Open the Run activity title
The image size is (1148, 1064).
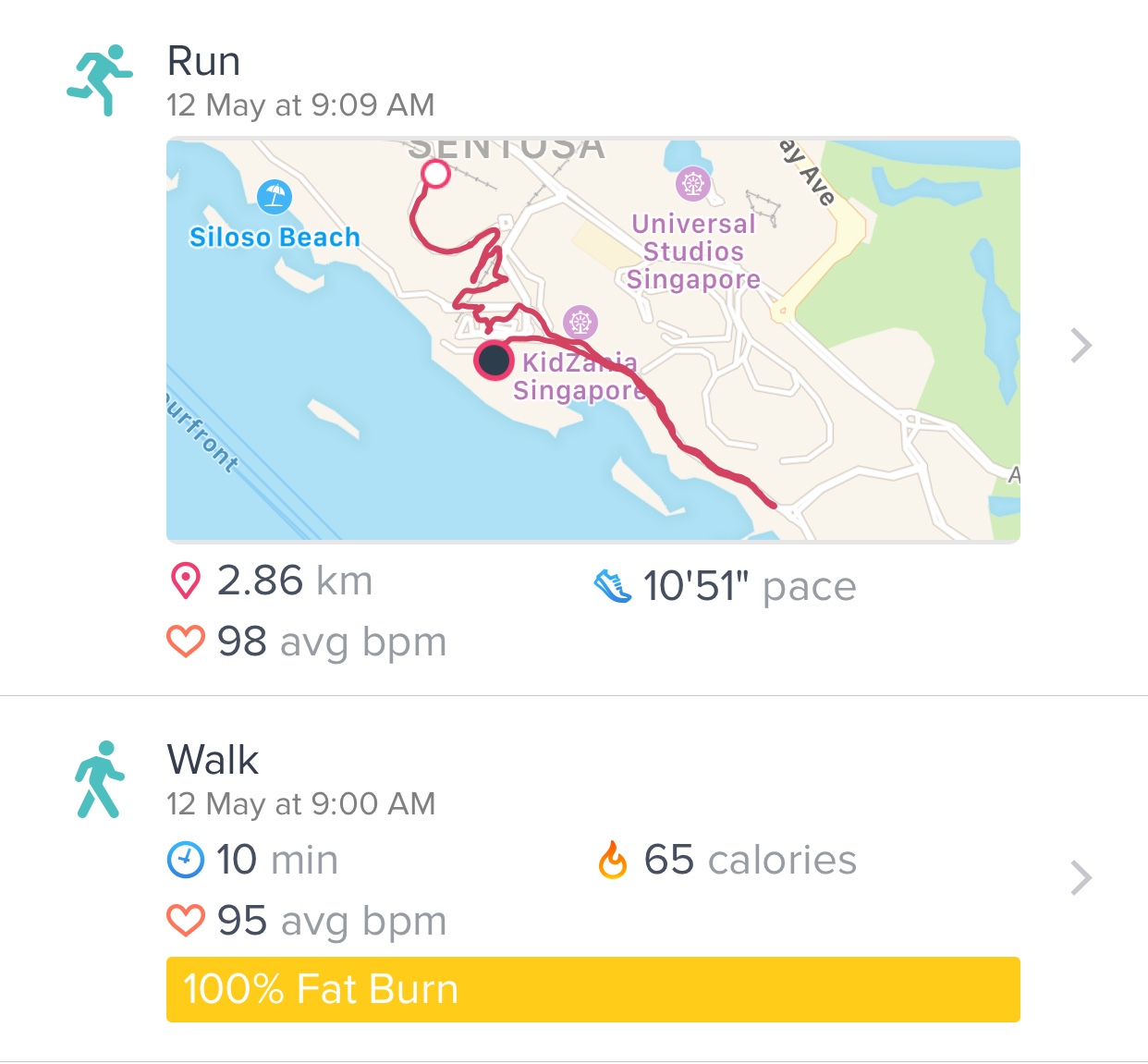point(204,62)
